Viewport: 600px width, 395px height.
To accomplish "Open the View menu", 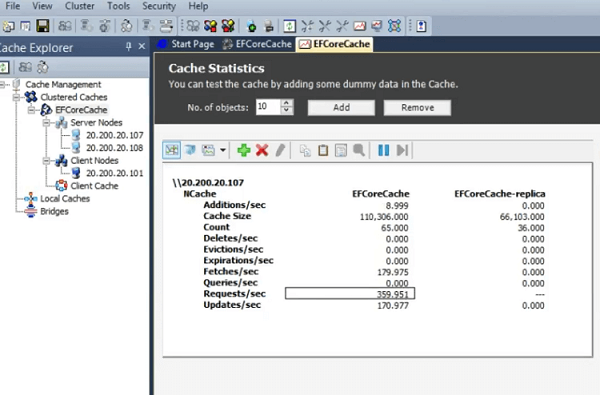I will pyautogui.click(x=42, y=6).
